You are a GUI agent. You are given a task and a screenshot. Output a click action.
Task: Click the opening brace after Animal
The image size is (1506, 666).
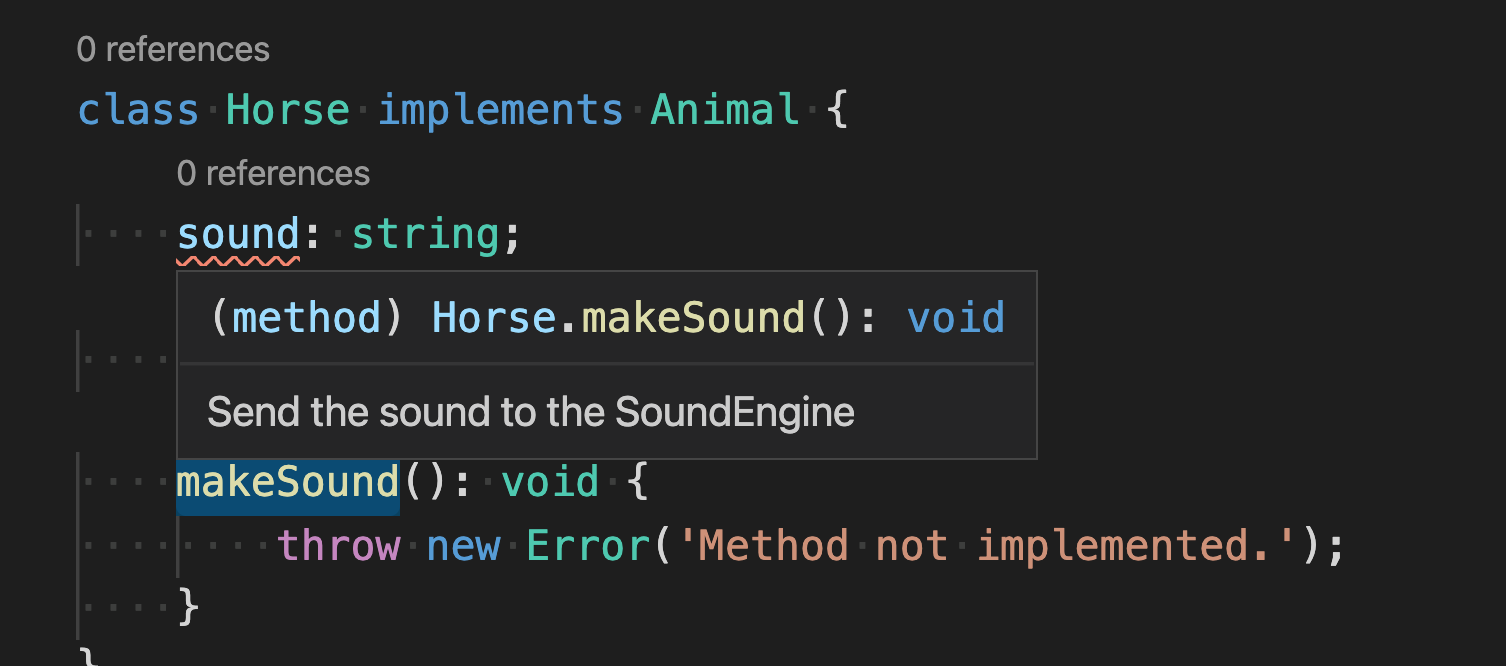(838, 110)
